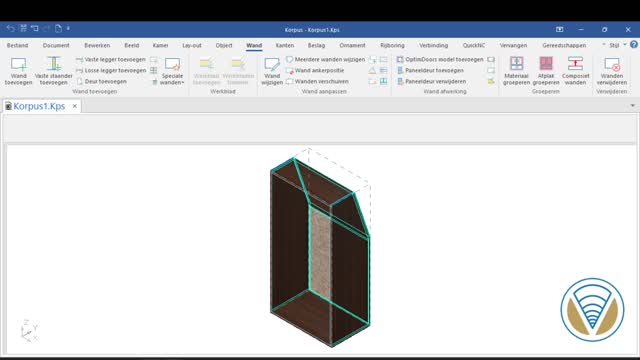This screenshot has height=360, width=640.
Task: Click the blue Help question mark icon
Action: (634, 44)
